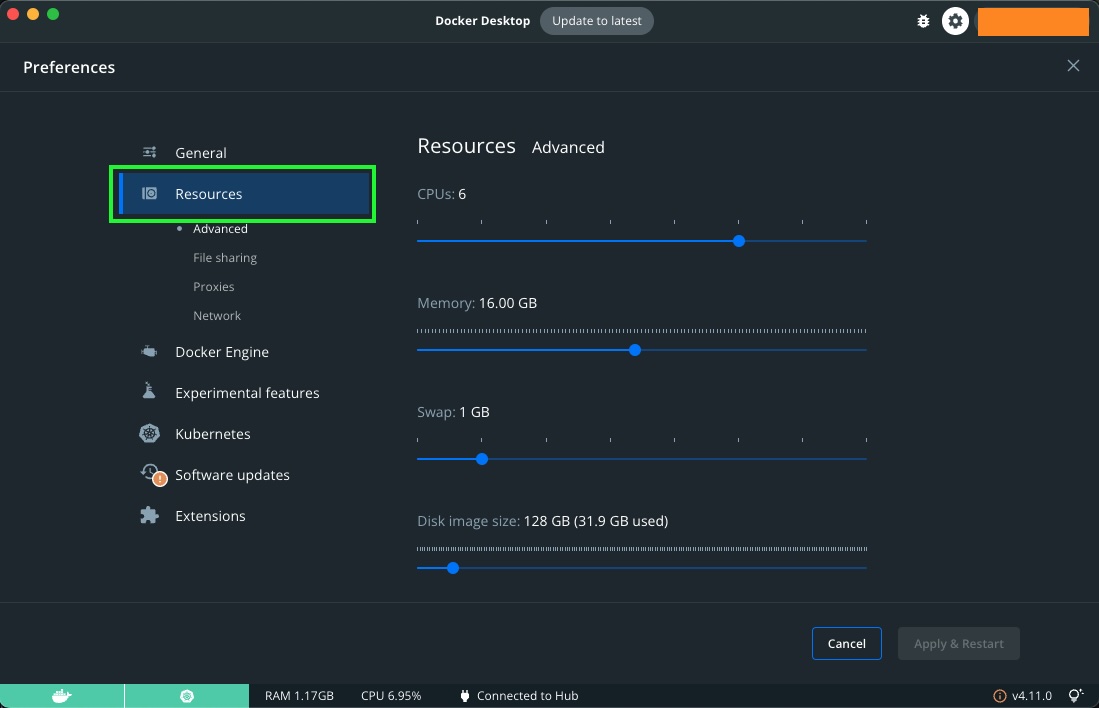The height and width of the screenshot is (708, 1099).
Task: Click the Swap slider handle
Action: click(x=482, y=459)
